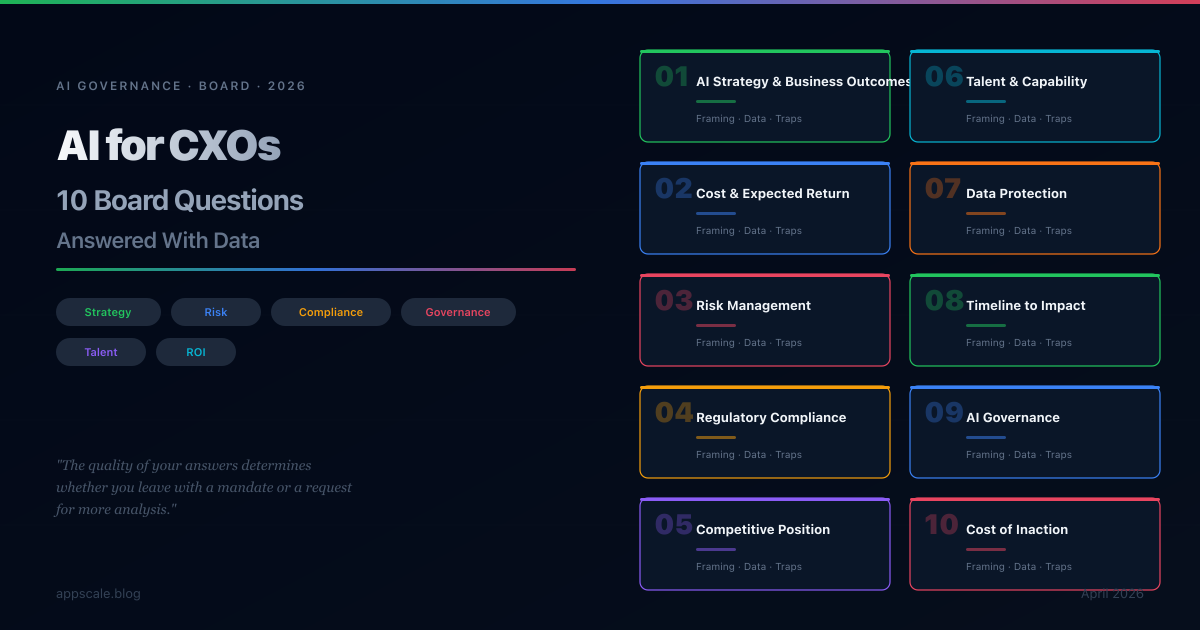The height and width of the screenshot is (630, 1200).
Task: Open the AI Strategy & Business Outcomes card
Action: point(765,97)
